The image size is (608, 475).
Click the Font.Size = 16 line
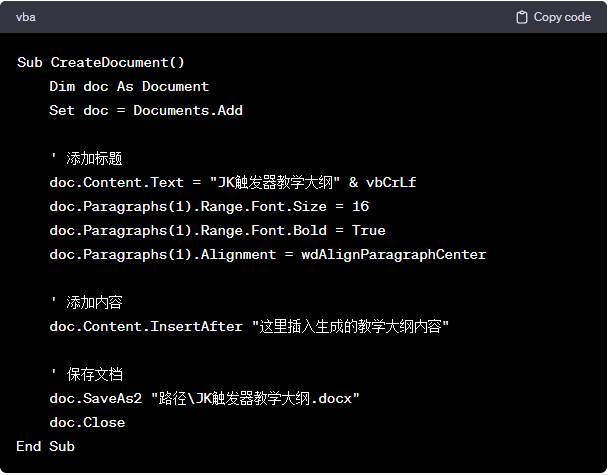[x=209, y=206]
